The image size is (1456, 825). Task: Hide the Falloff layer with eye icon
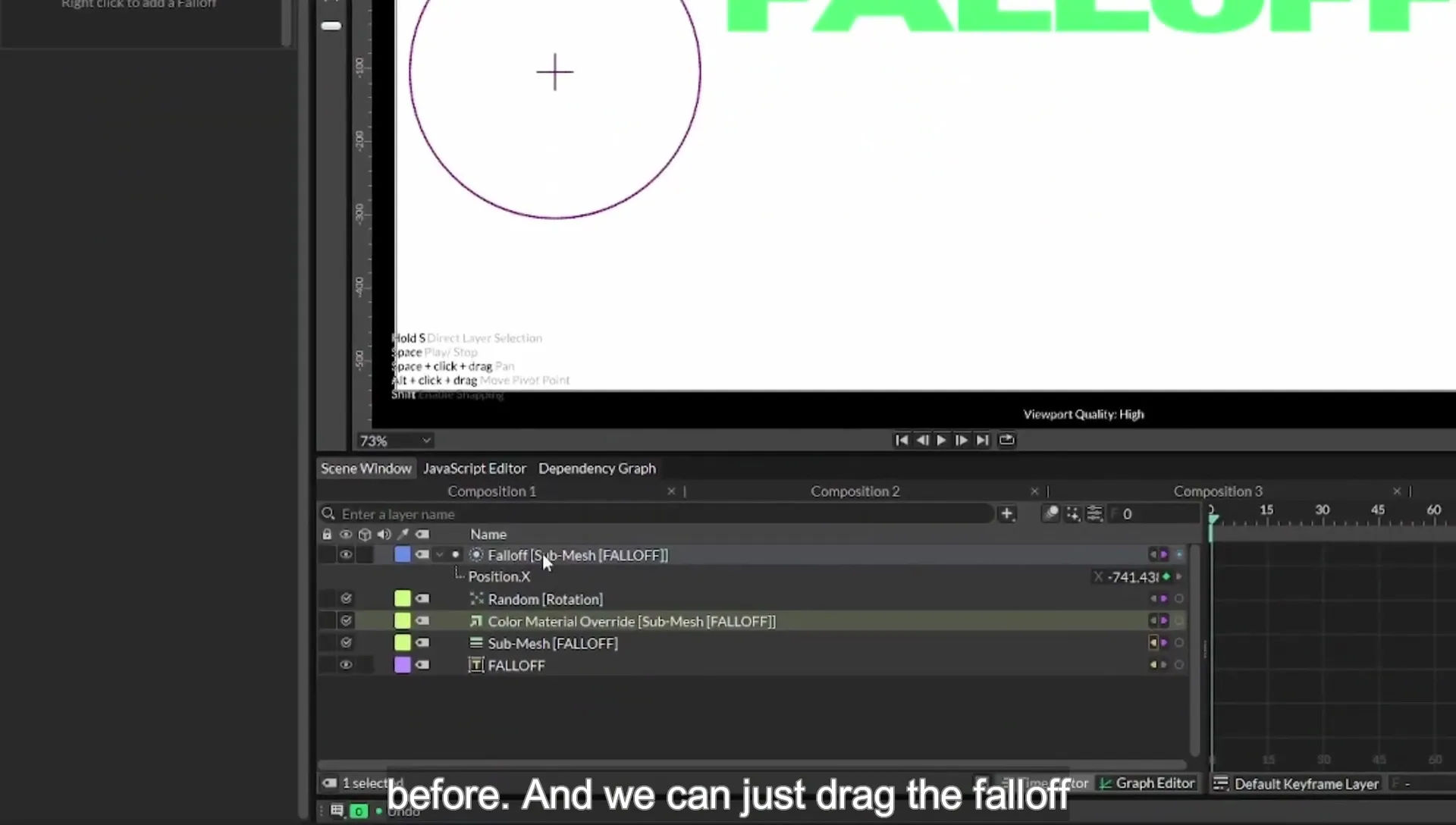[x=346, y=555]
